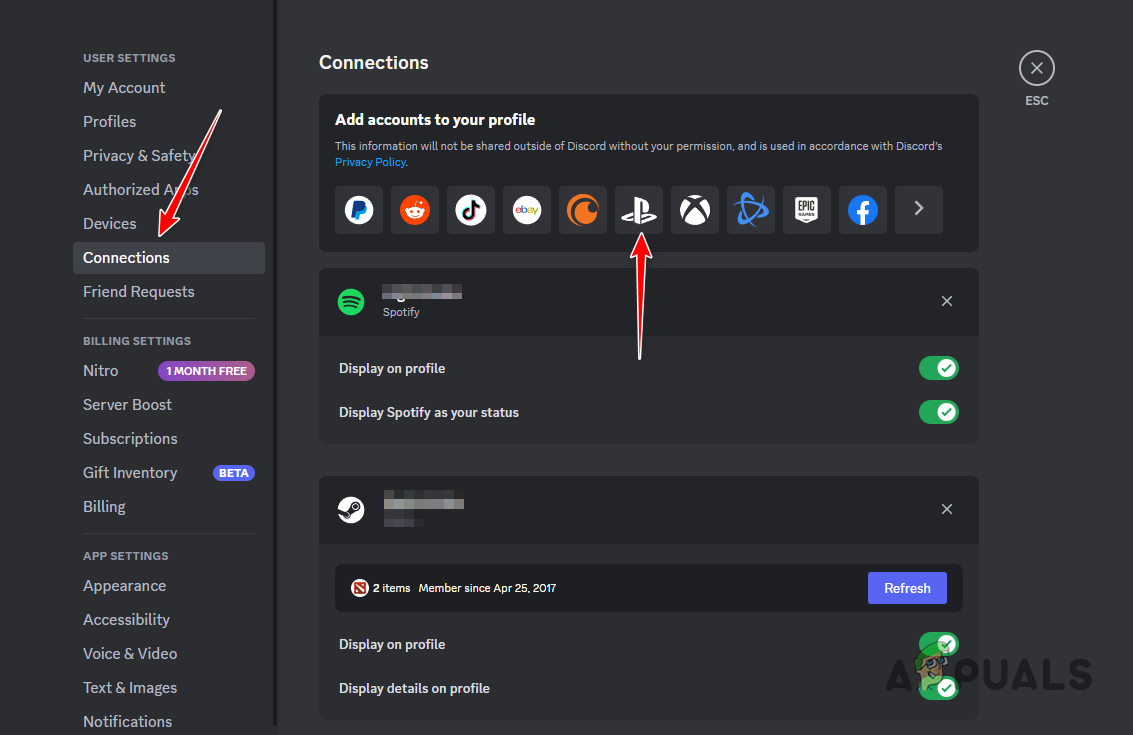Image resolution: width=1133 pixels, height=735 pixels.
Task: Turn off Display Spotify as your status
Action: coord(938,411)
